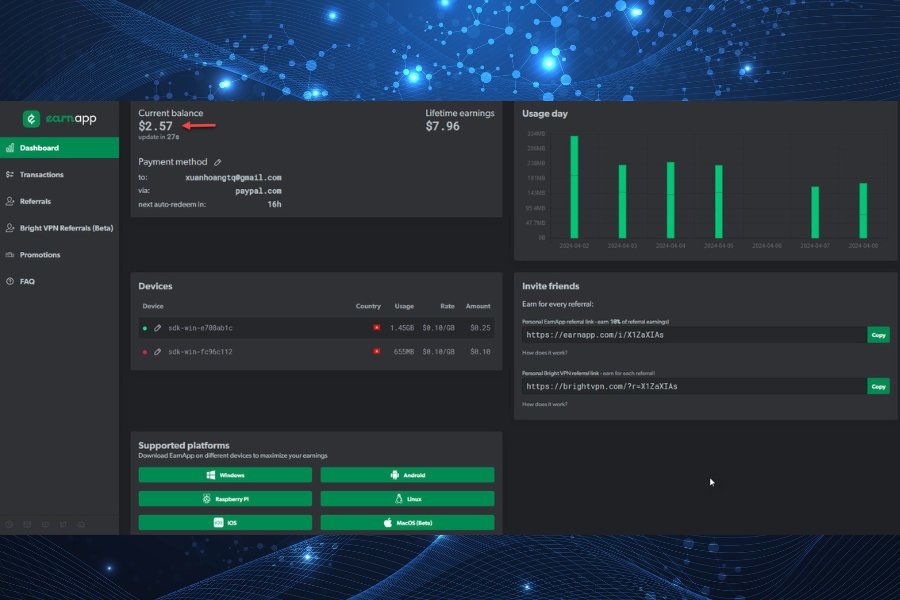Rename device sdk-win-e708ab1c pencil icon
The height and width of the screenshot is (600, 900).
tap(157, 328)
